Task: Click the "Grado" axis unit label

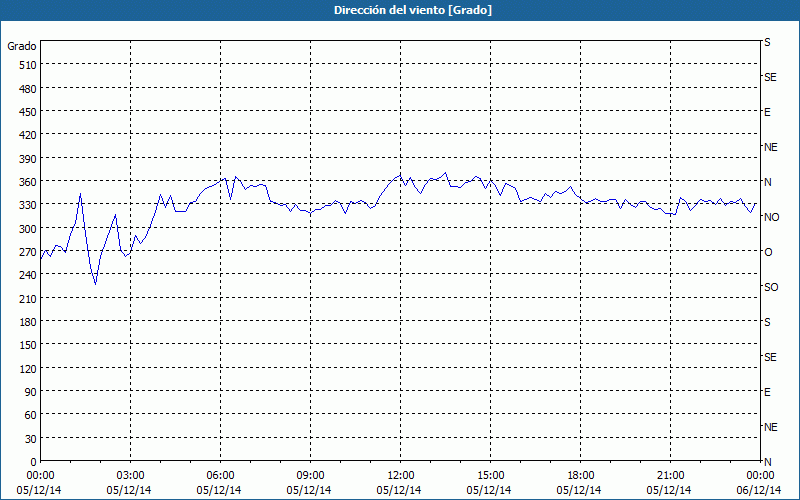Action: (22, 46)
